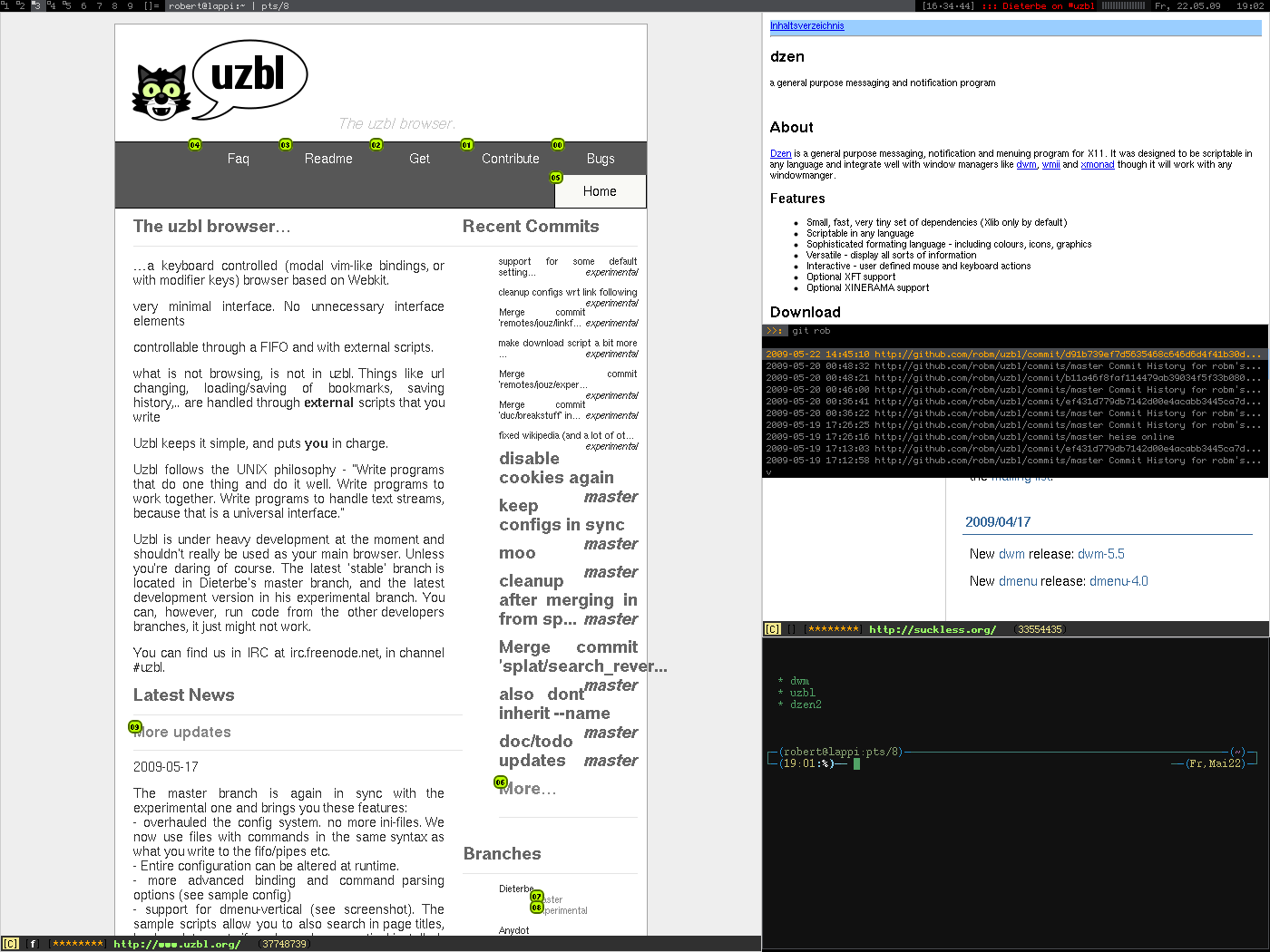Click link hint badge 02 beside Get
Screen dimensions: 1270x952
click(x=376, y=145)
